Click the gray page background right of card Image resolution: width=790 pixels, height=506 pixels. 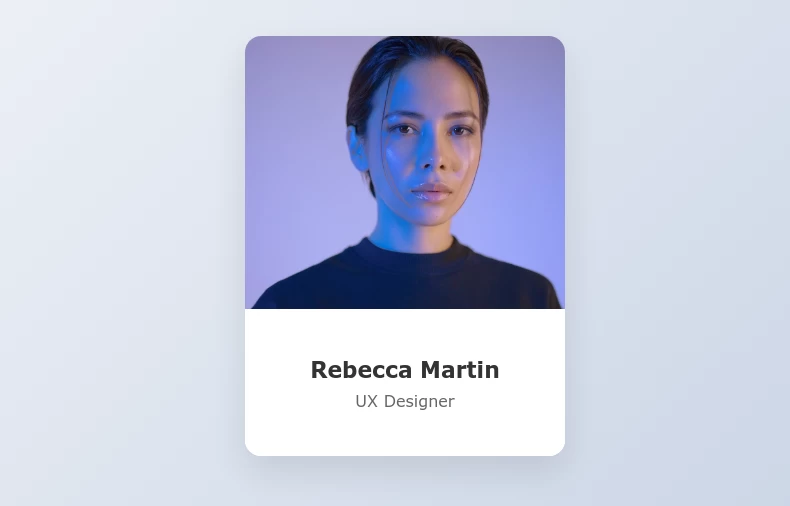[677, 252]
